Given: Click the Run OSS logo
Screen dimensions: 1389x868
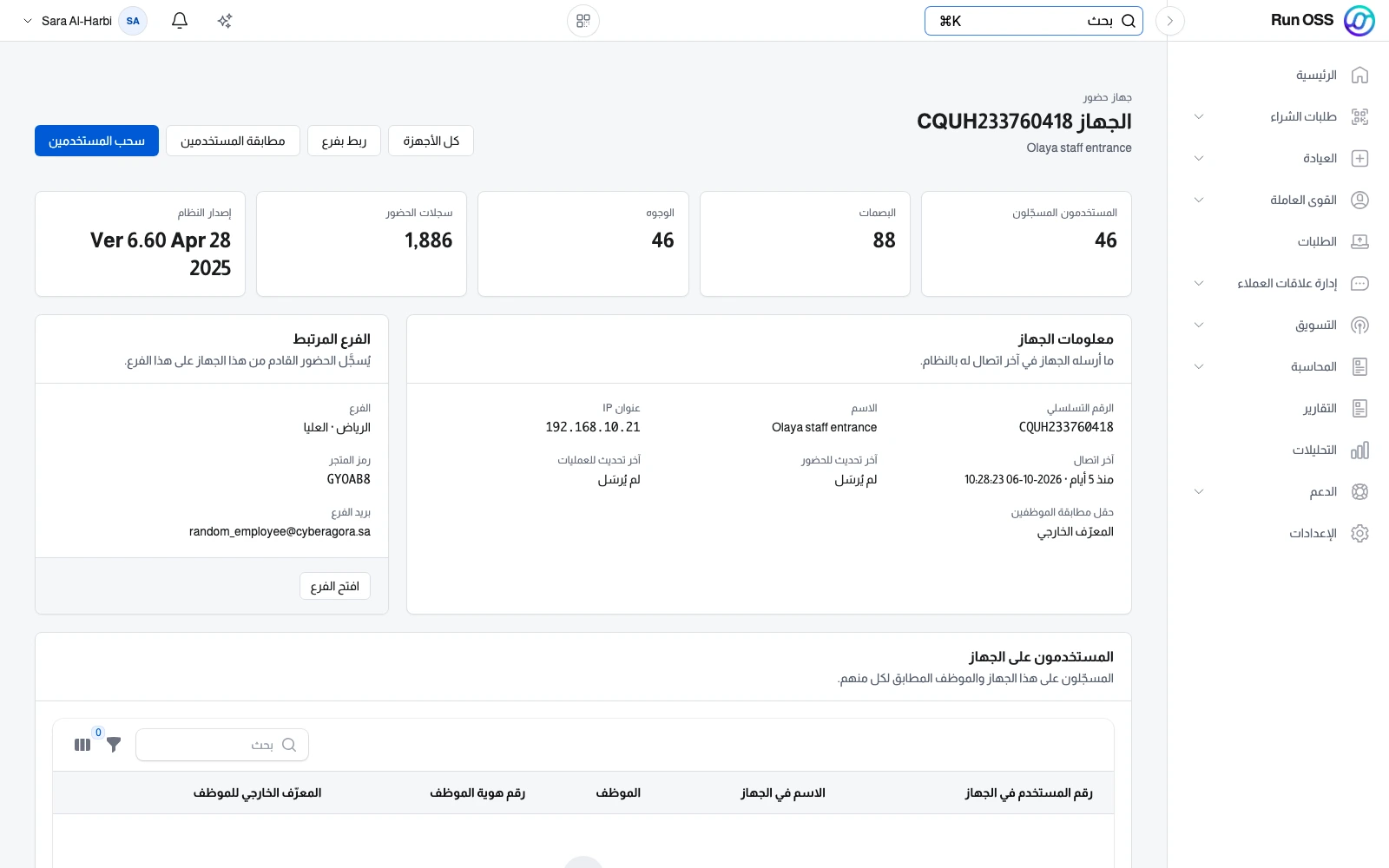Looking at the screenshot, I should point(1359,21).
